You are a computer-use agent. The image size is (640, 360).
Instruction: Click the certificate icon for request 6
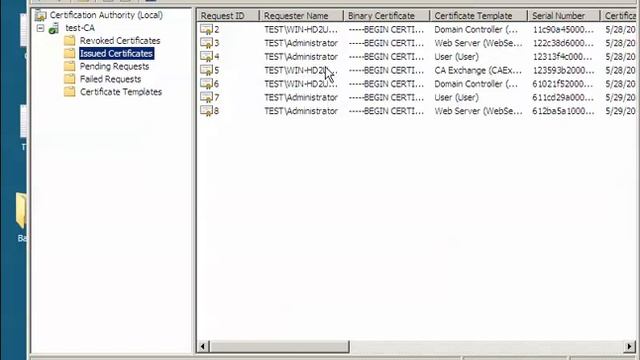[x=207, y=84]
